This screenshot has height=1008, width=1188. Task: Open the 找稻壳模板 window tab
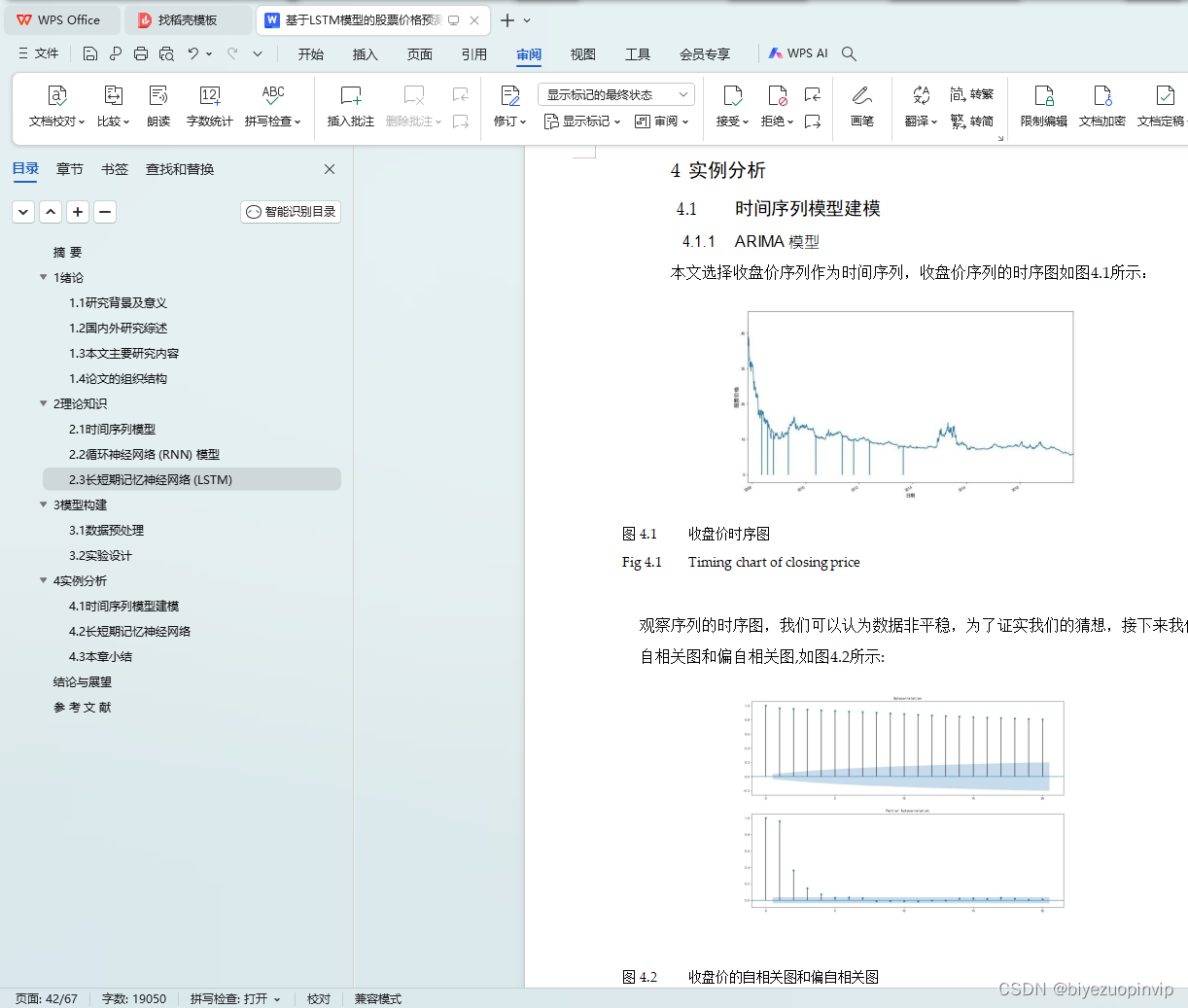coord(189,20)
